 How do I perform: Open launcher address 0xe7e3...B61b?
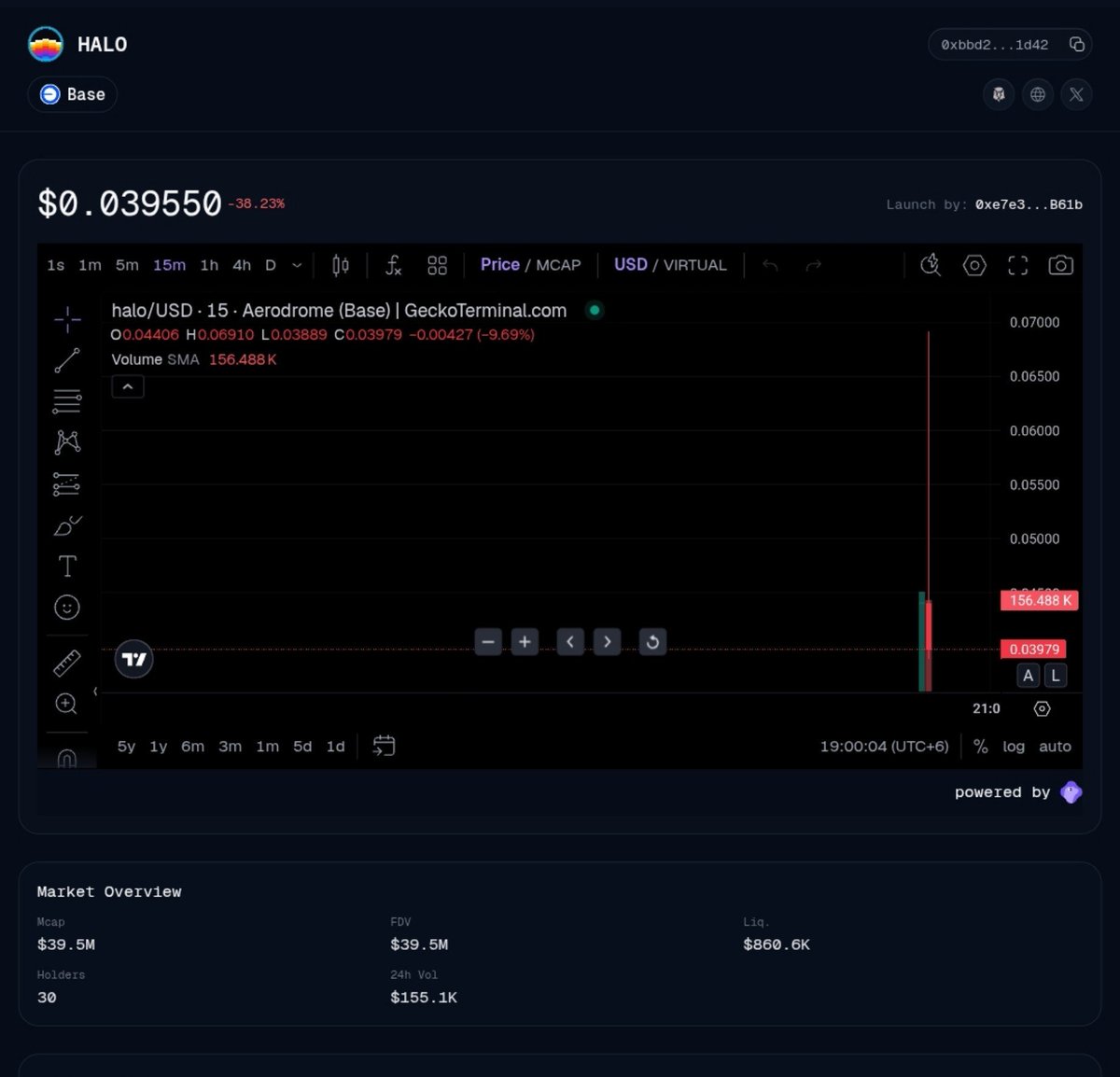coord(1029,204)
